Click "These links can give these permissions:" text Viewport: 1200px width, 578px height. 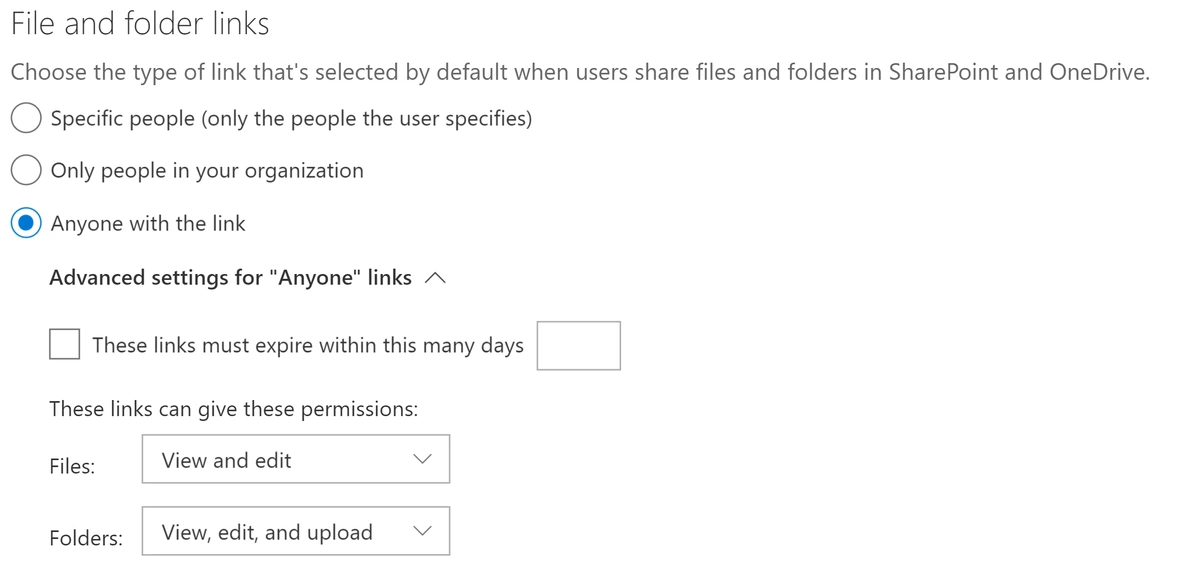(x=233, y=409)
